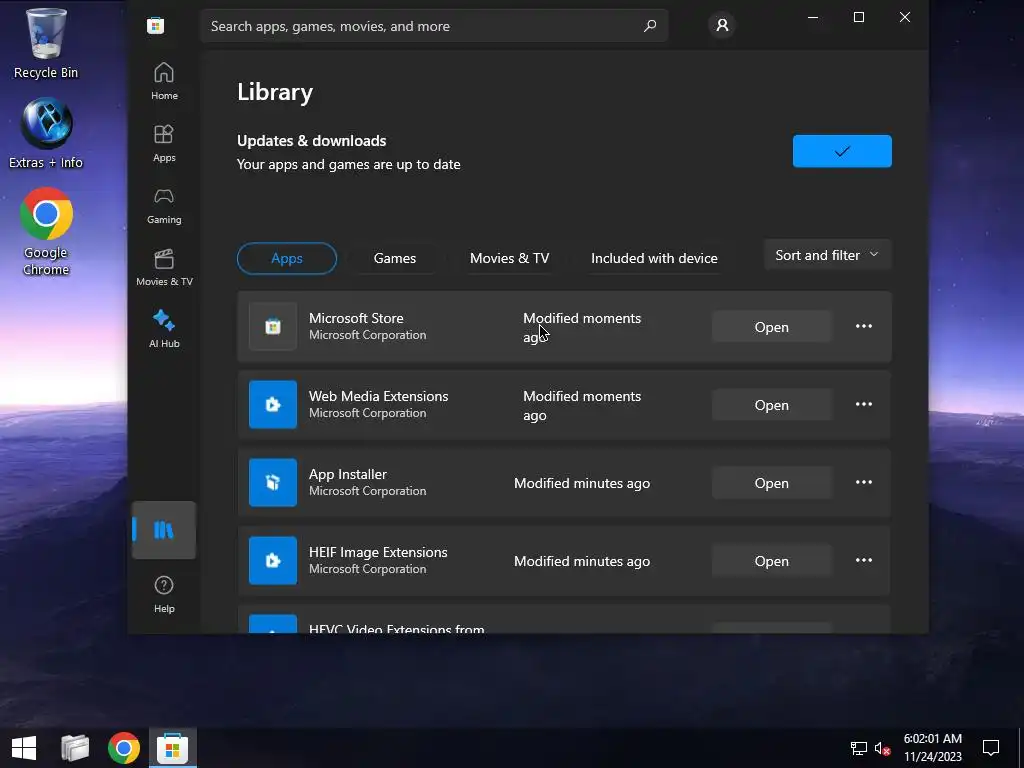The width and height of the screenshot is (1024, 768).
Task: Open Web Media Extensions via Open button
Action: [772, 405]
